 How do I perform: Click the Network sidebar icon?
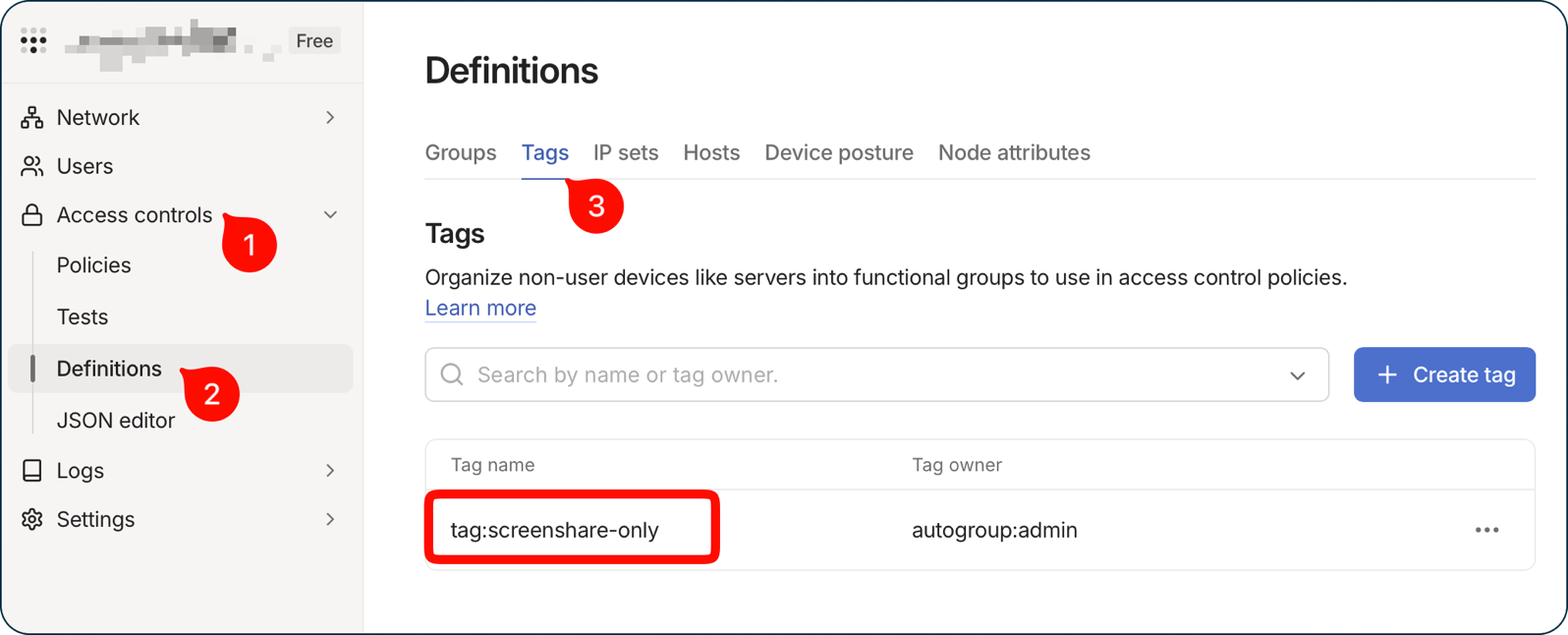32,117
